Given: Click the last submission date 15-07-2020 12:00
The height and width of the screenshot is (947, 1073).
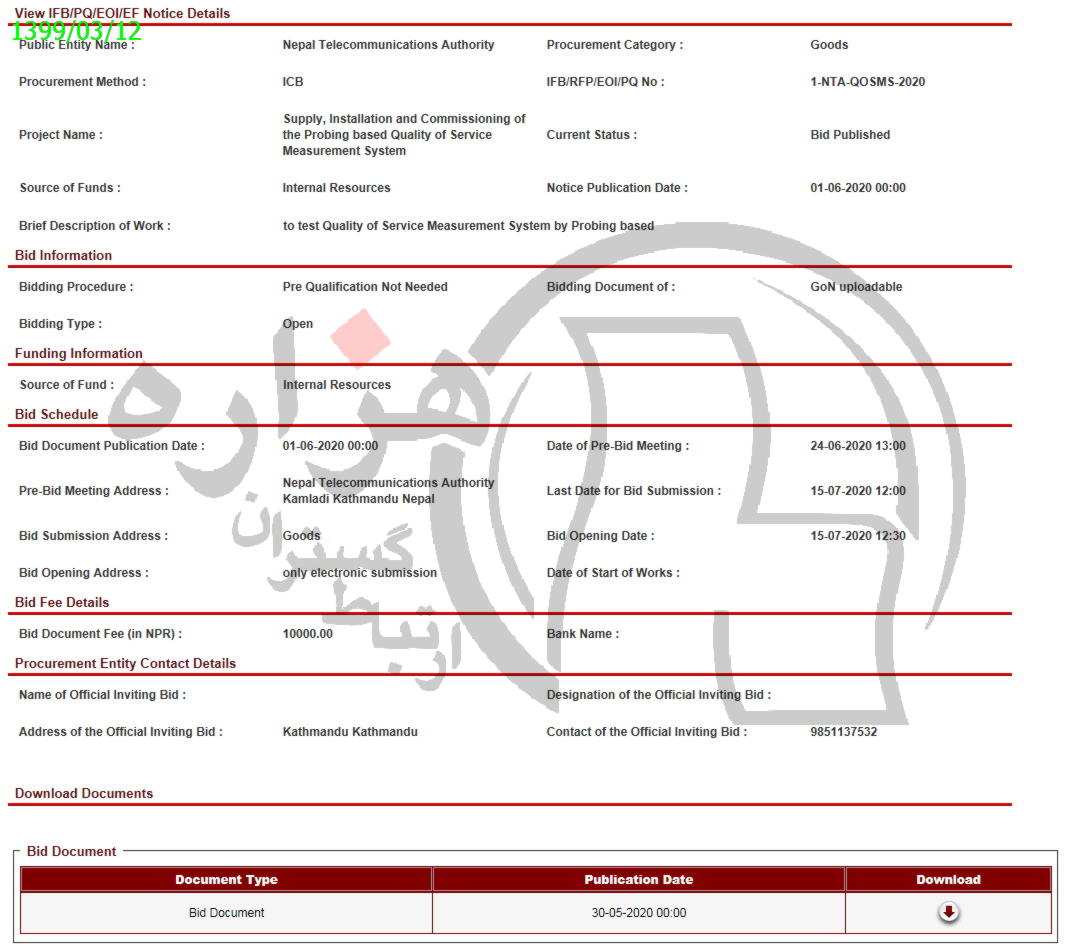Looking at the screenshot, I should (x=857, y=491).
